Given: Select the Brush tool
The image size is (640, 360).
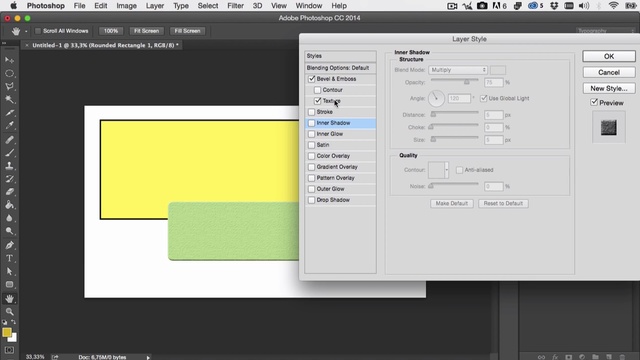Looking at the screenshot, I should pyautogui.click(x=9, y=153).
